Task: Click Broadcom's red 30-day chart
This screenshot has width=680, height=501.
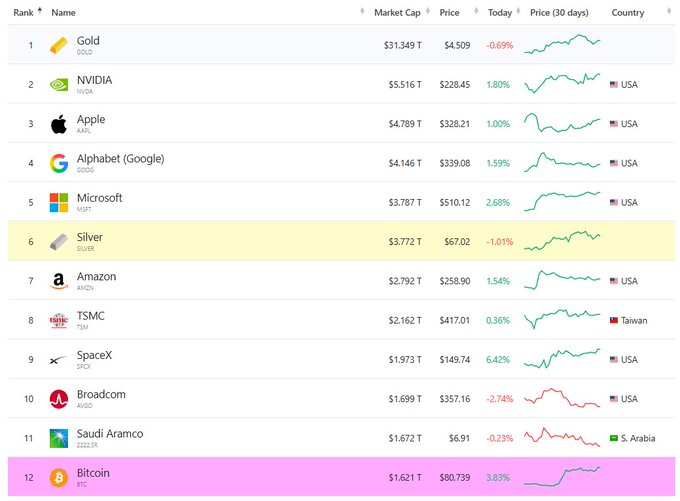Action: [562, 398]
